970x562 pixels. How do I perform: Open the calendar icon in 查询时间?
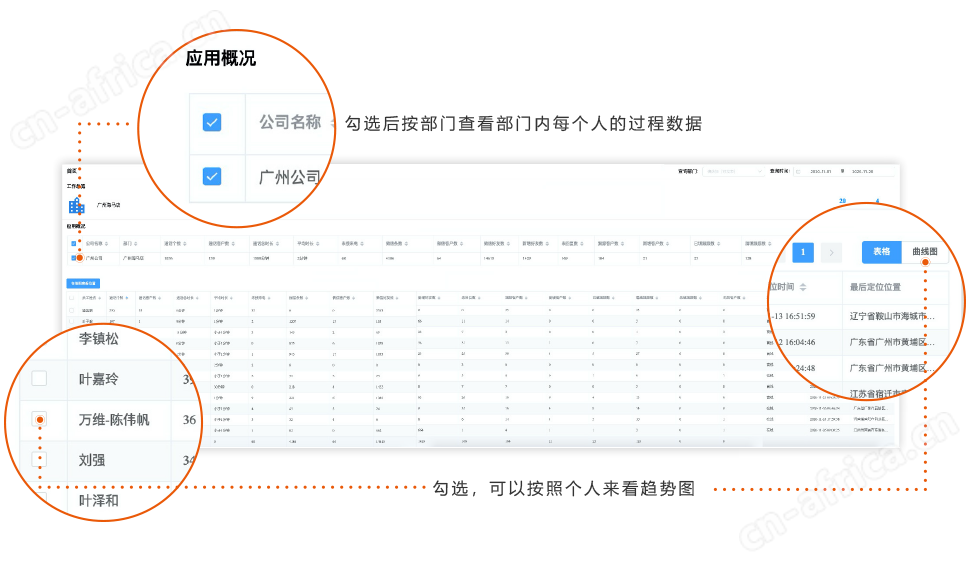tap(799, 171)
